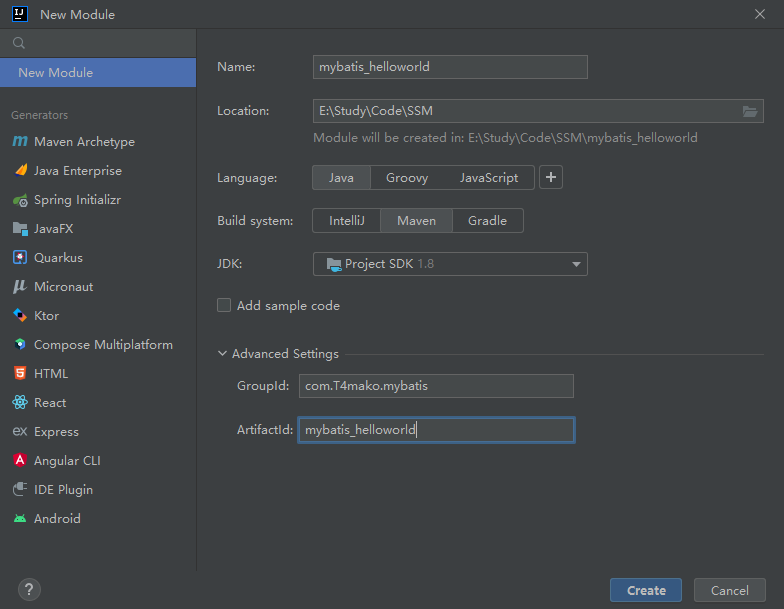Click the Micronaut mu icon
The image size is (784, 609).
click(x=20, y=286)
